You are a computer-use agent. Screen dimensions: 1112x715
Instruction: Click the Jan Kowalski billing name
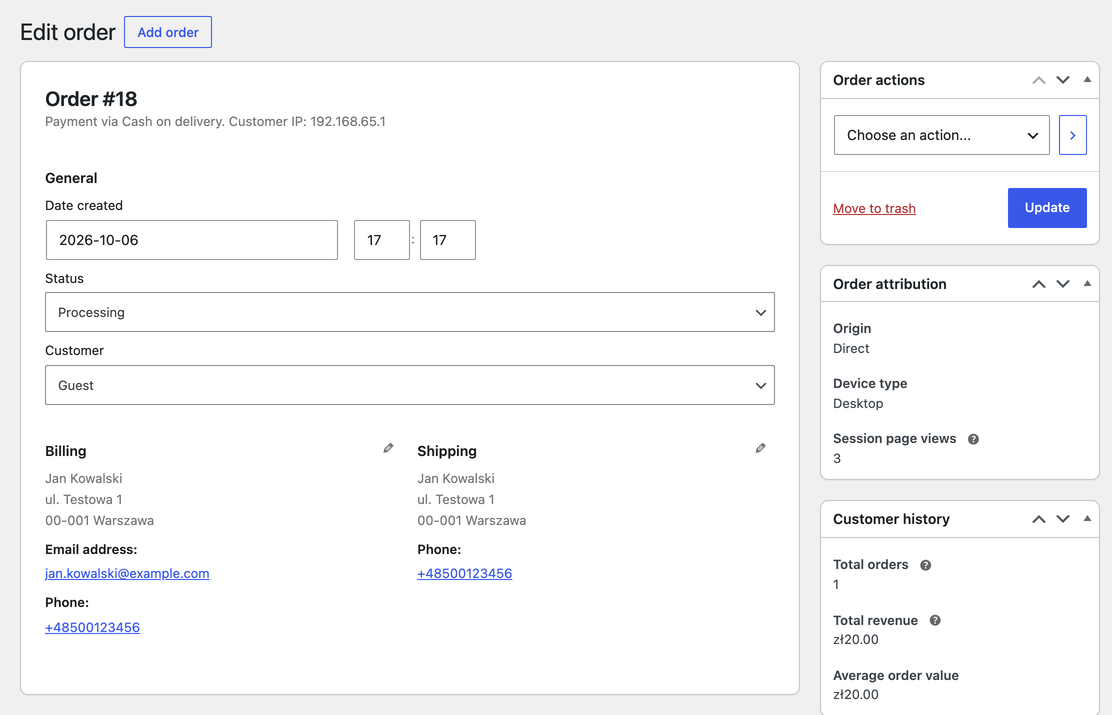pos(84,479)
